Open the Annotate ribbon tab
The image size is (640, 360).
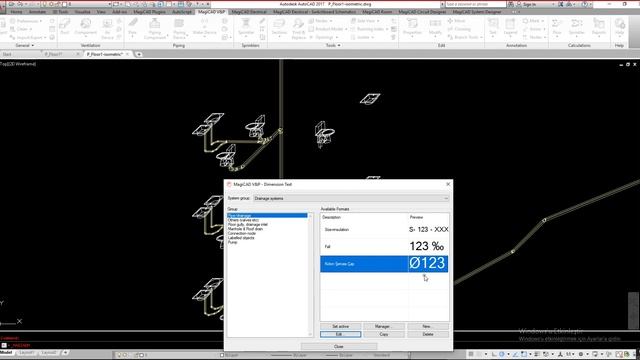[x=37, y=12]
